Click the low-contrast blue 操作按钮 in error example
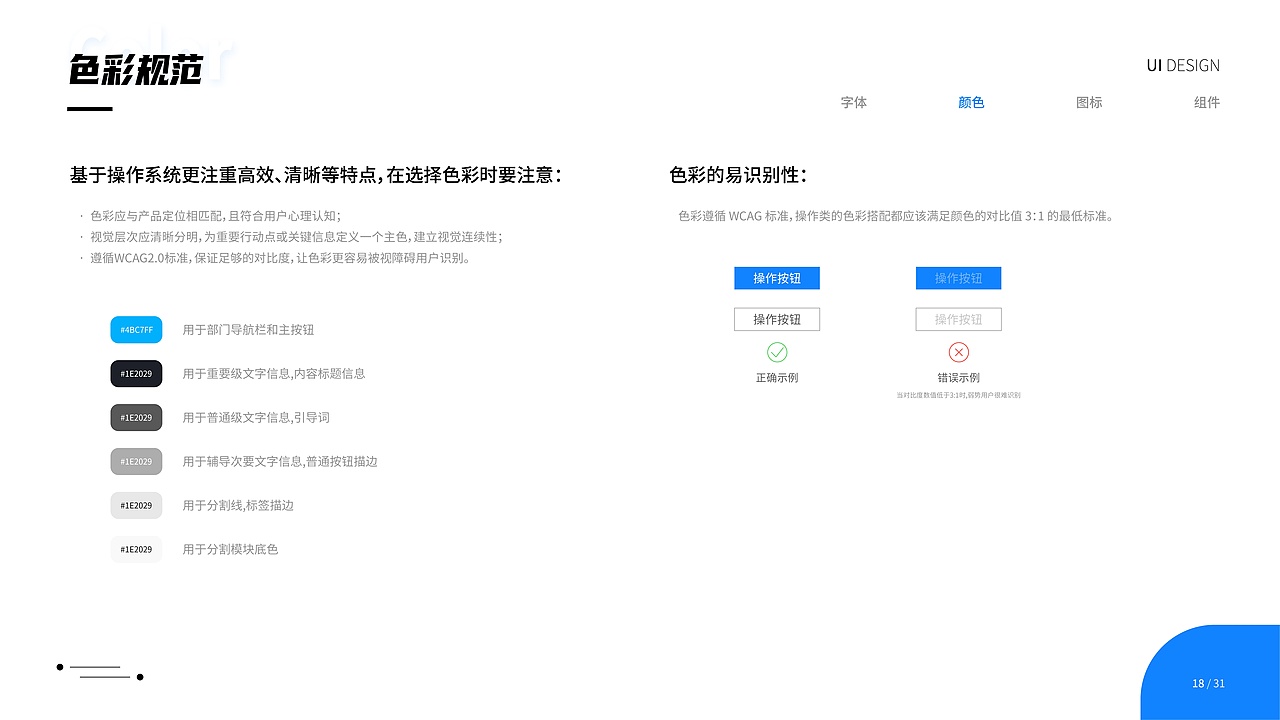 tap(958, 278)
